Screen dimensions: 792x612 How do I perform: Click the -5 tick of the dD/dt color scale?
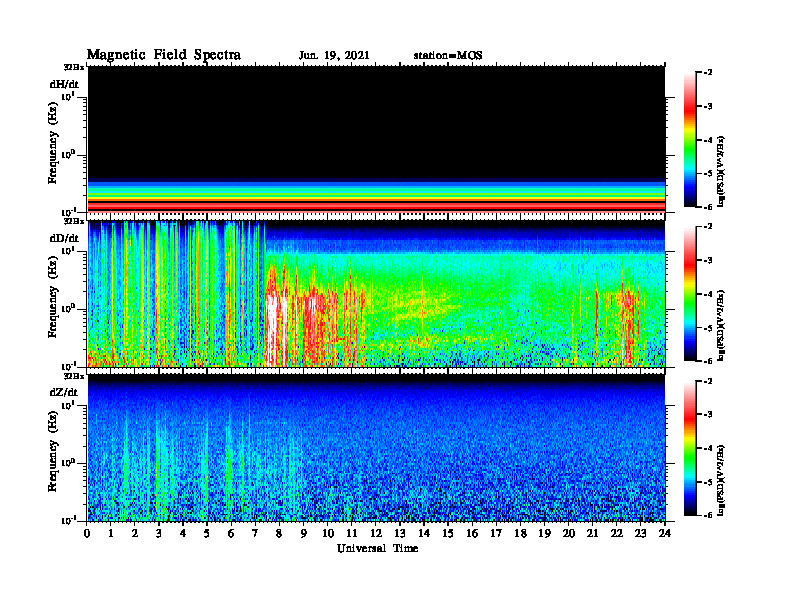(708, 328)
